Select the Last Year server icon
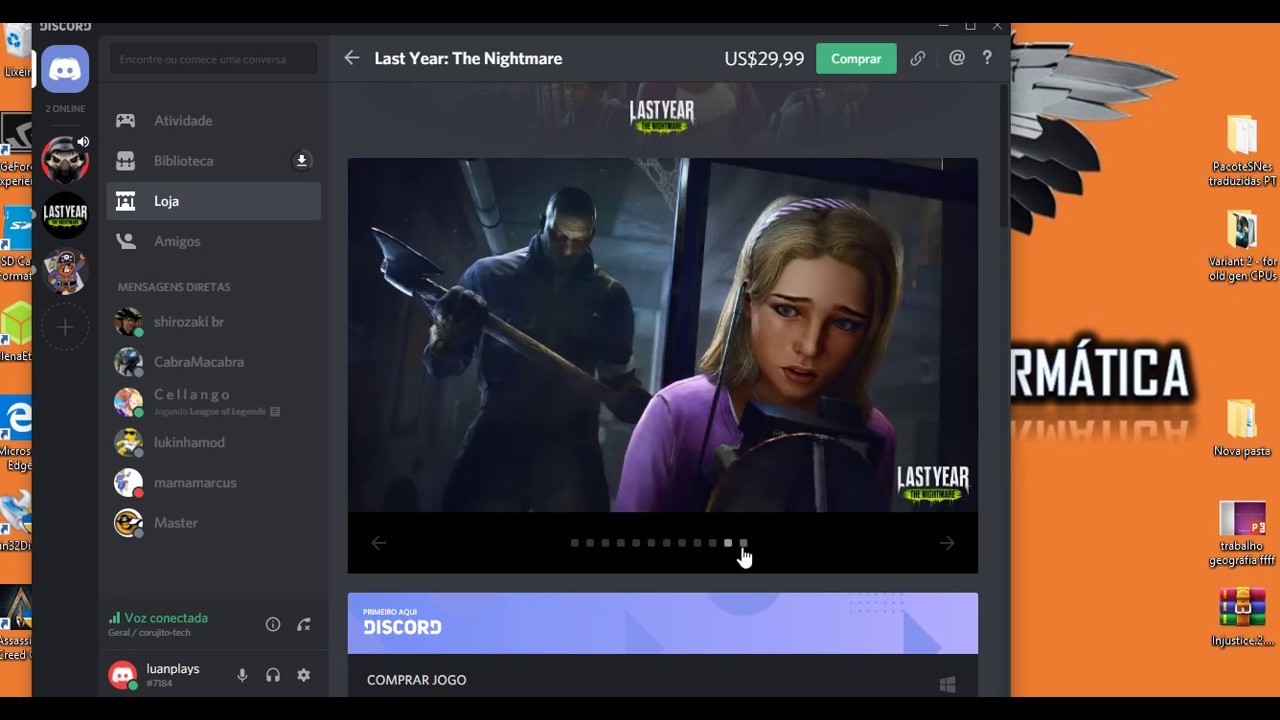Image resolution: width=1280 pixels, height=720 pixels. (x=65, y=214)
